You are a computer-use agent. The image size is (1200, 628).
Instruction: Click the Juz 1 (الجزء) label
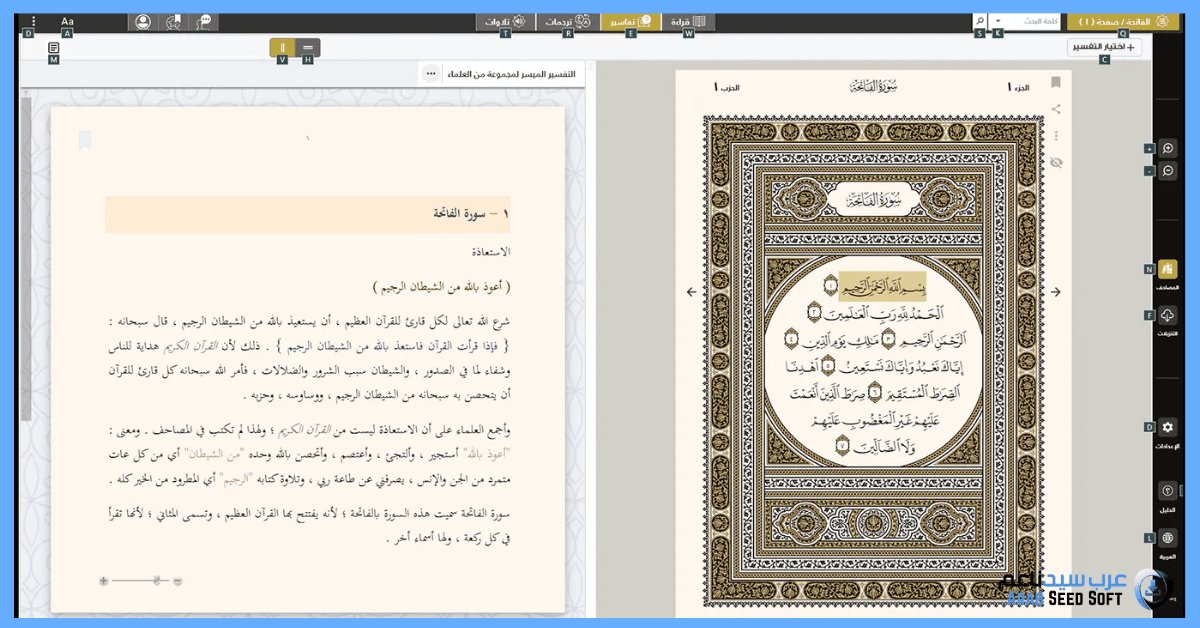pyautogui.click(x=1020, y=88)
